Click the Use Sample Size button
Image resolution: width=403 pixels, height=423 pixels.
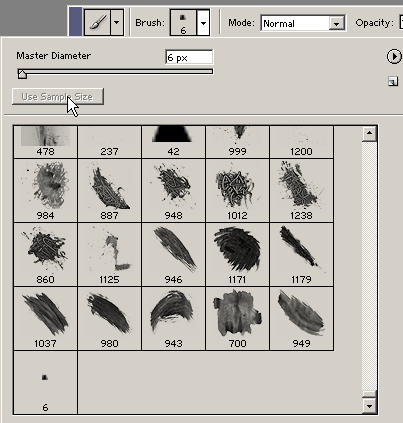(x=58, y=97)
